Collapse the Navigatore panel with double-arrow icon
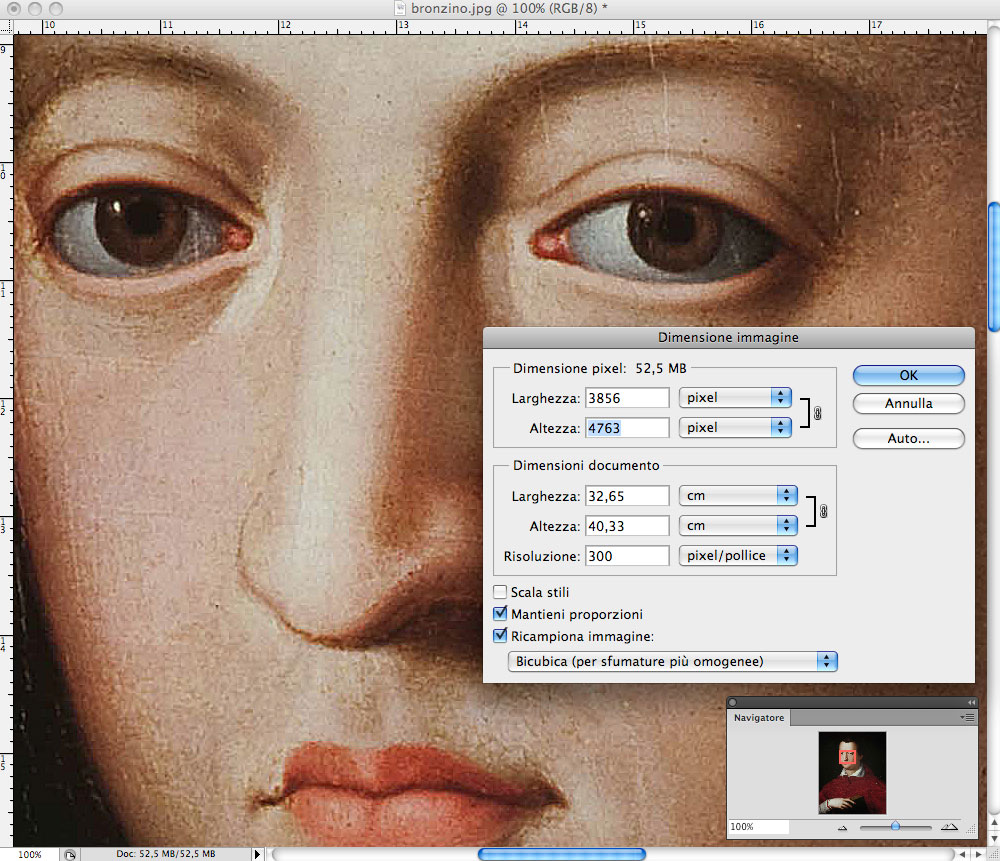Screen dimensions: 1000x861 (971, 702)
